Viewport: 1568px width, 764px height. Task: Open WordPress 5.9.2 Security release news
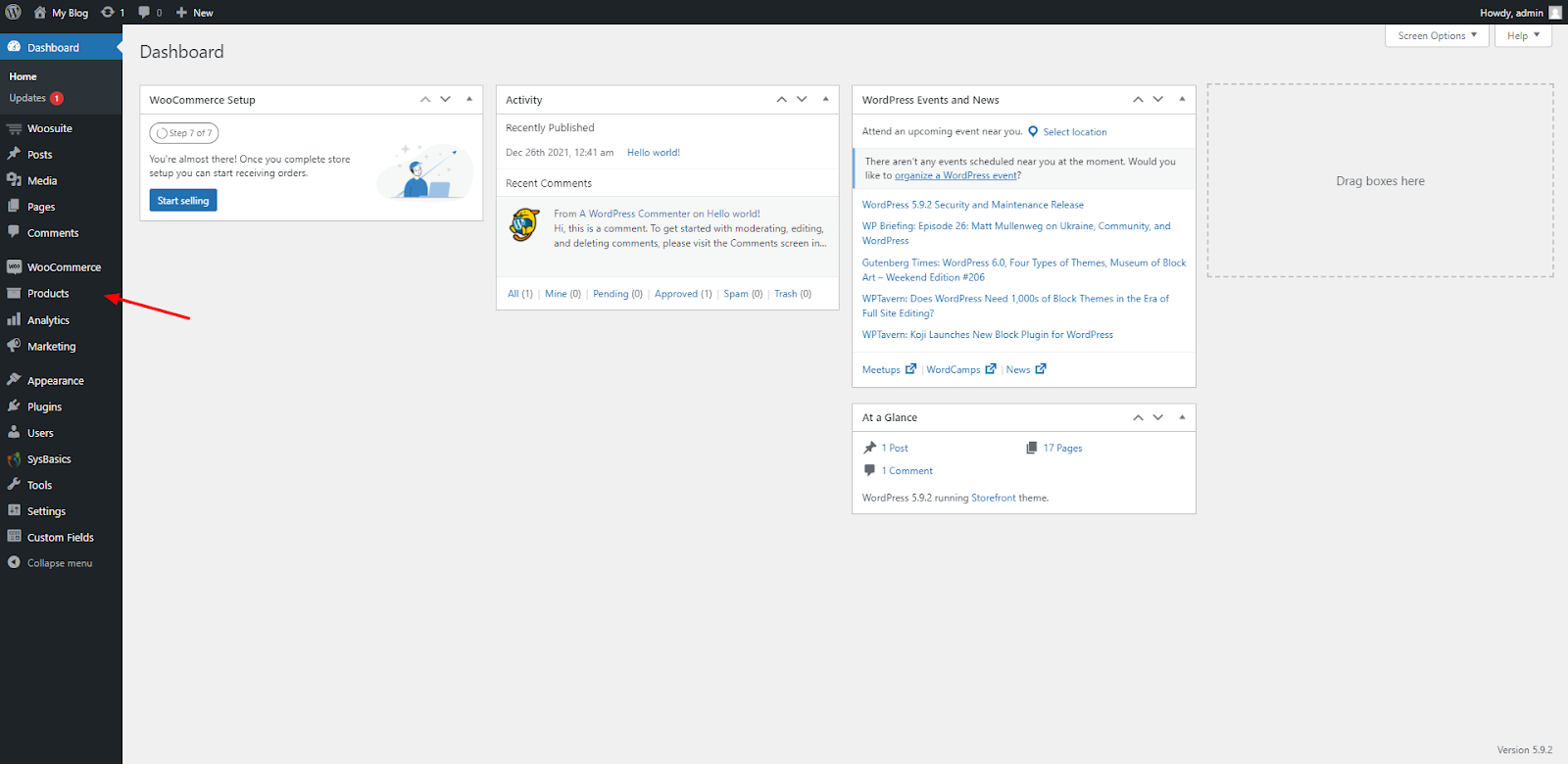973,205
